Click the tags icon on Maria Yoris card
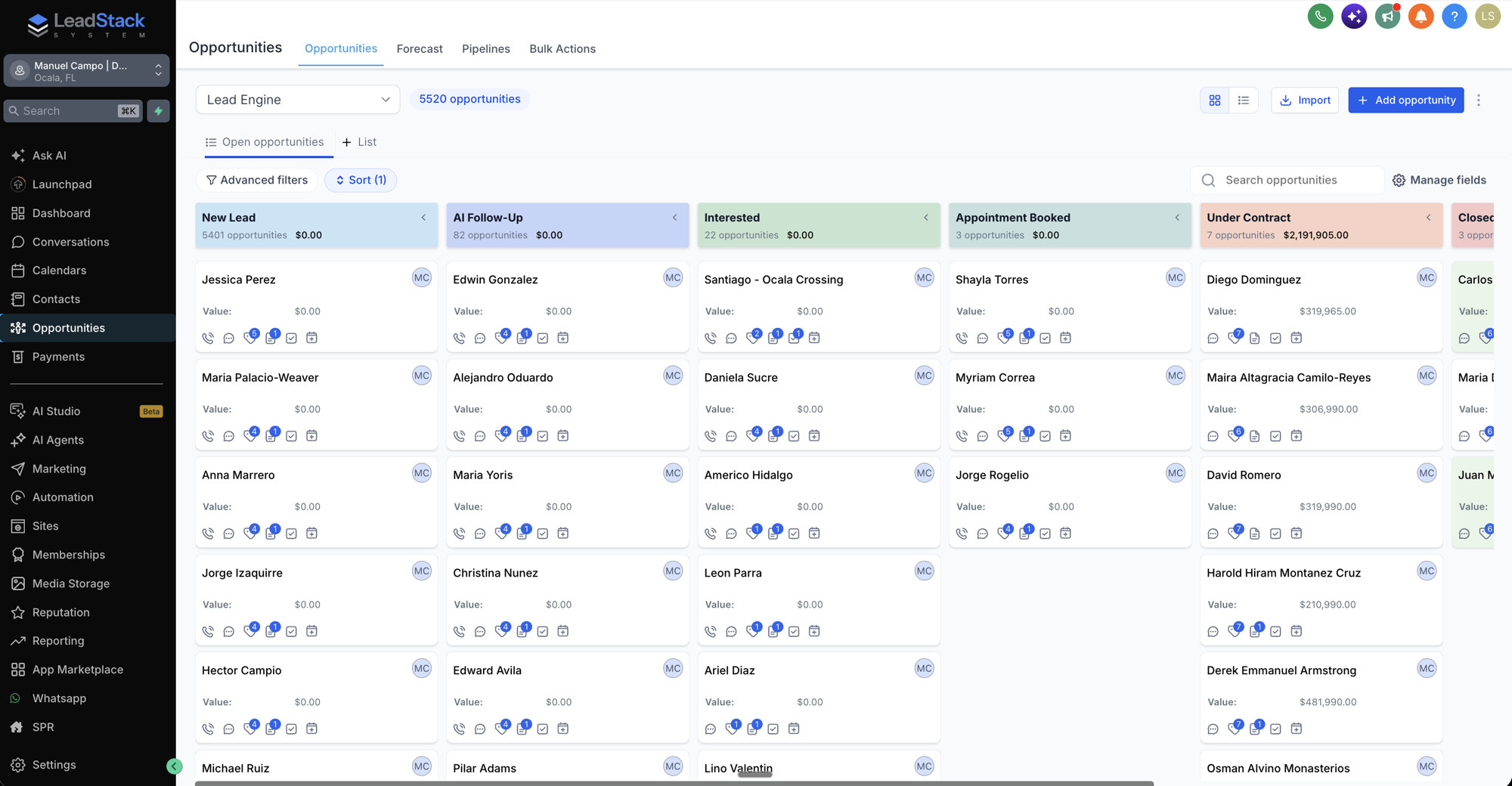This screenshot has width=1512, height=786. [500, 533]
